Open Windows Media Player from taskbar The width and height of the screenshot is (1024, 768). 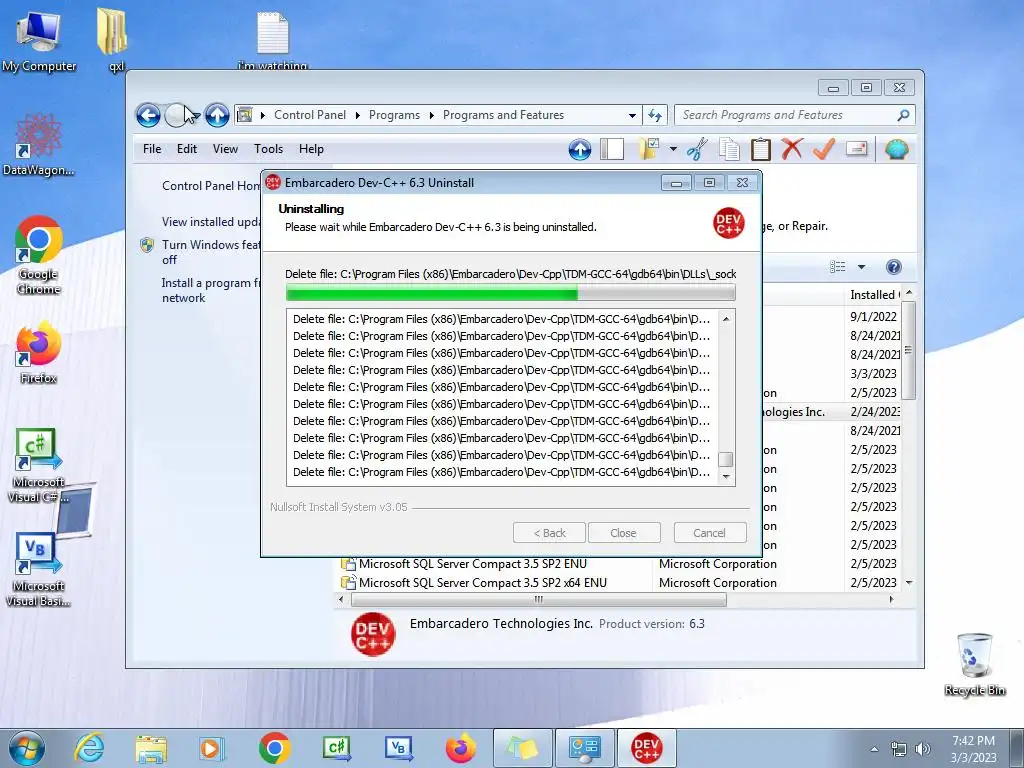211,748
